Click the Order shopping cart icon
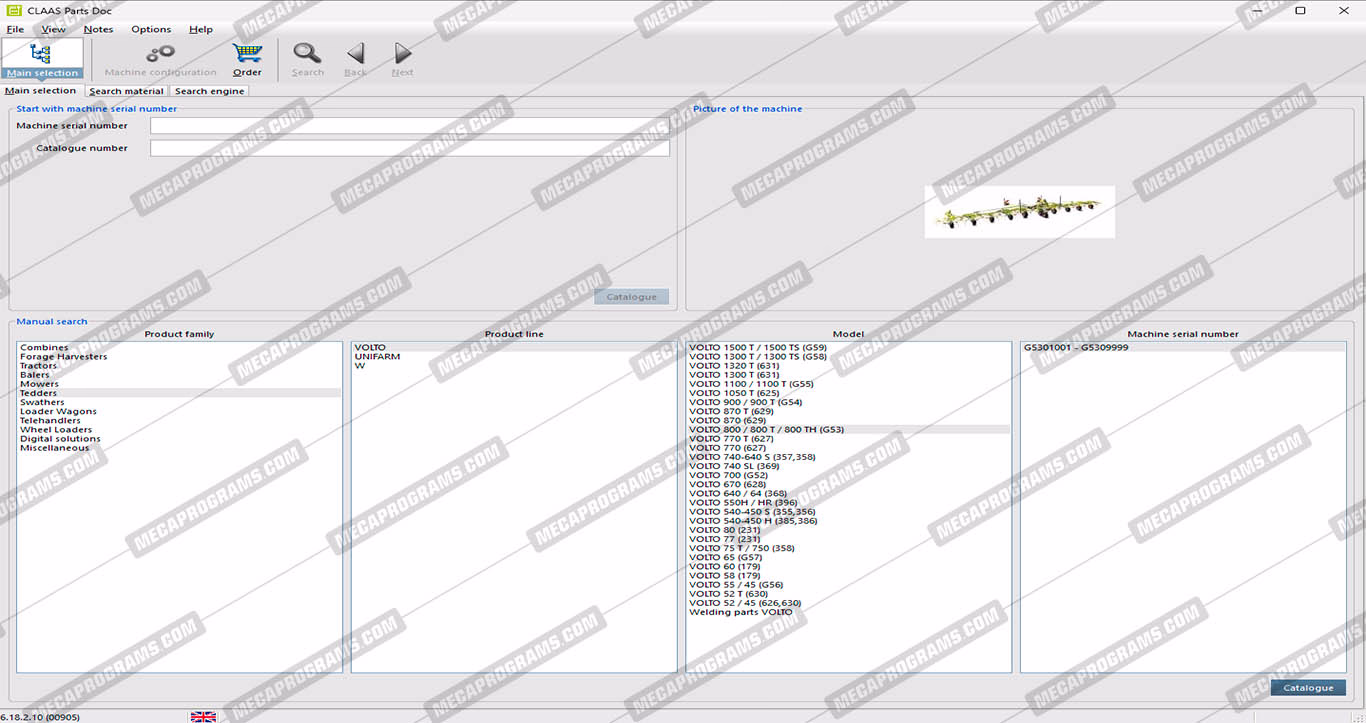This screenshot has height=723, width=1366. [x=247, y=54]
